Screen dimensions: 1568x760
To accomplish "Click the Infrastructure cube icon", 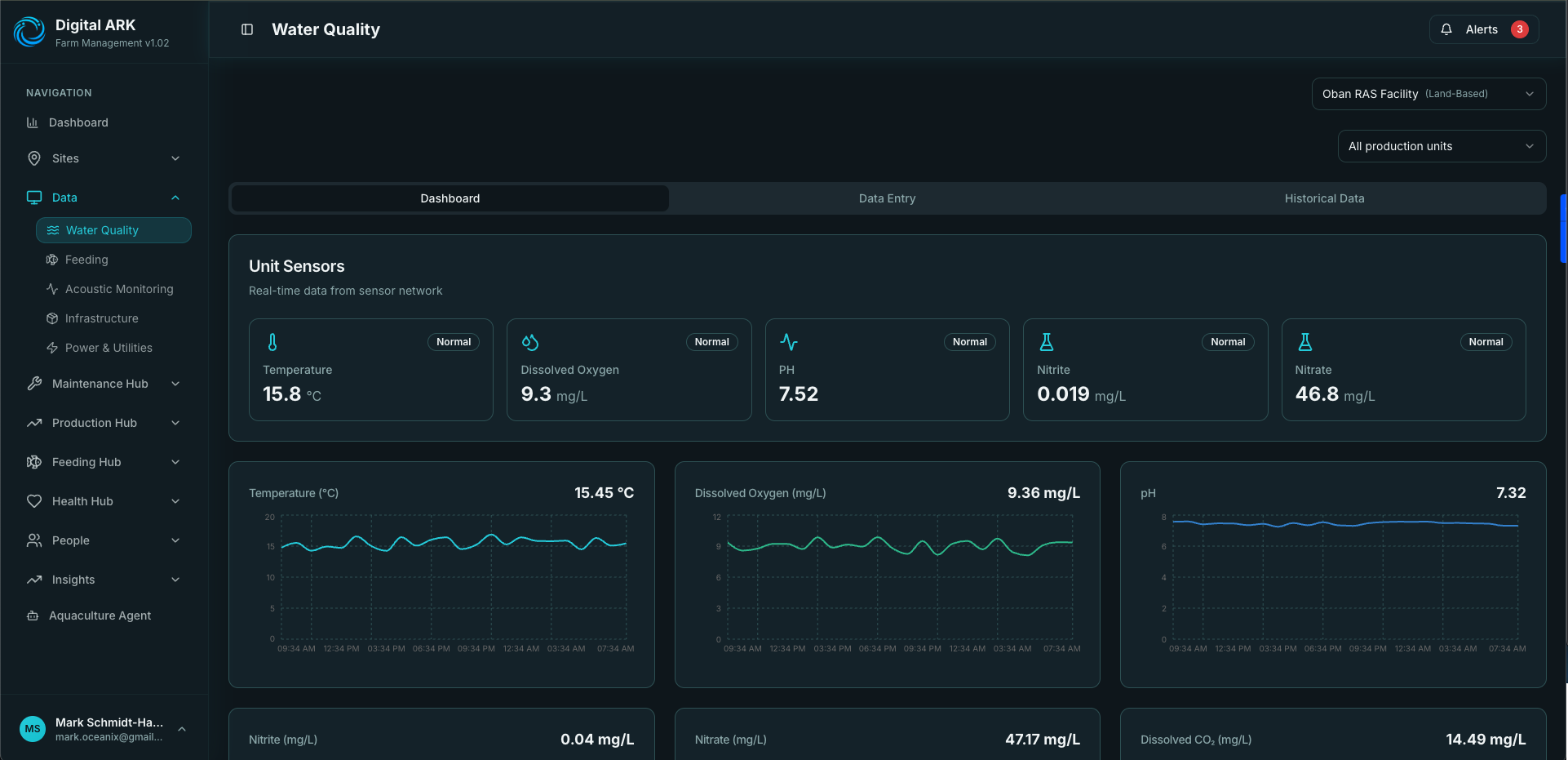I will point(52,318).
